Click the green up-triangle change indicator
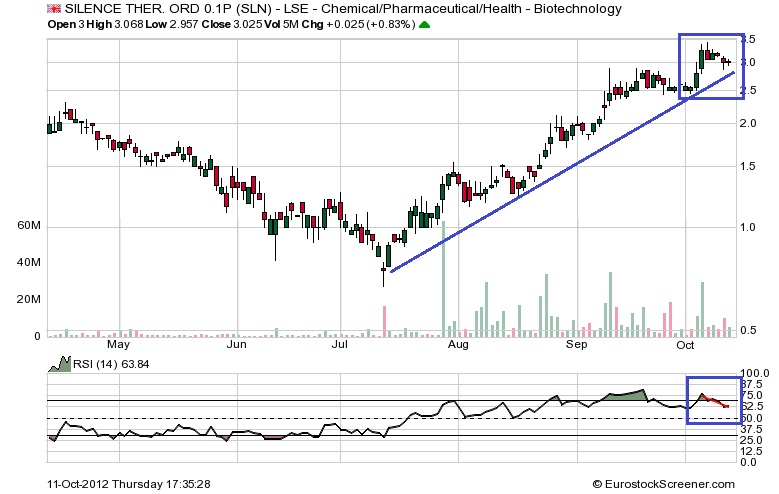The image size is (779, 494). tap(424, 24)
